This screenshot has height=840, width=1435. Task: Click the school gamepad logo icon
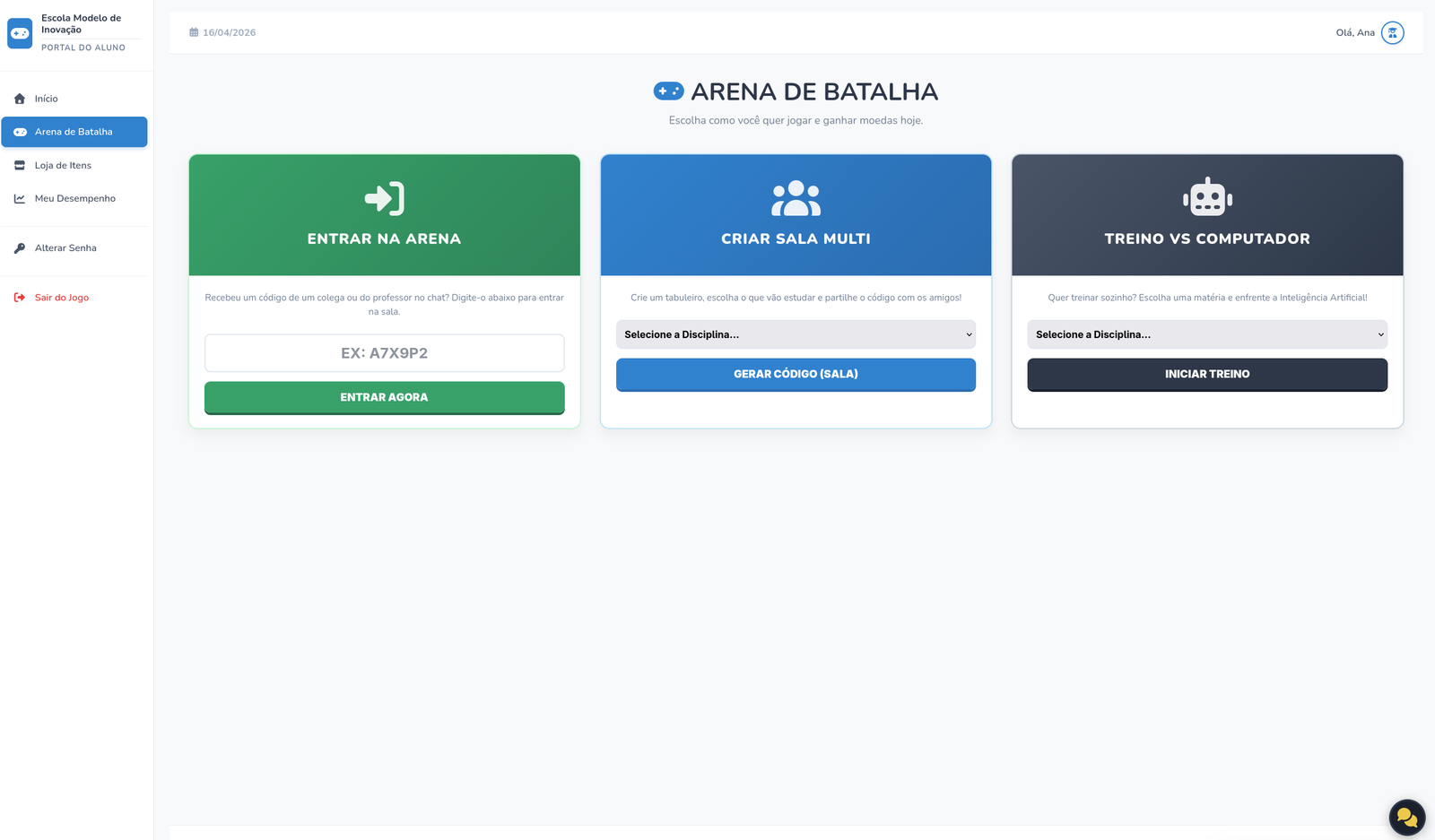(20, 33)
